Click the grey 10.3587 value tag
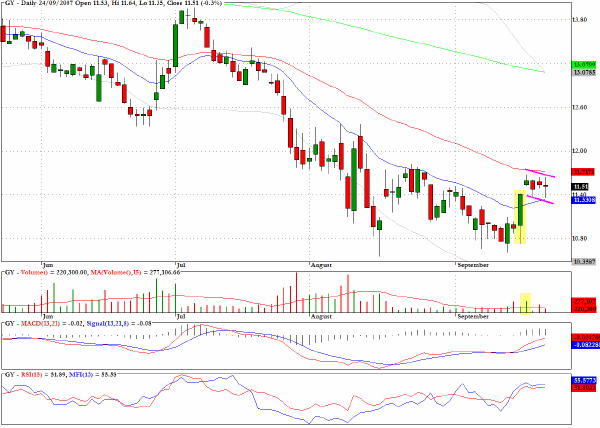This screenshot has height=428, width=600. [583, 262]
